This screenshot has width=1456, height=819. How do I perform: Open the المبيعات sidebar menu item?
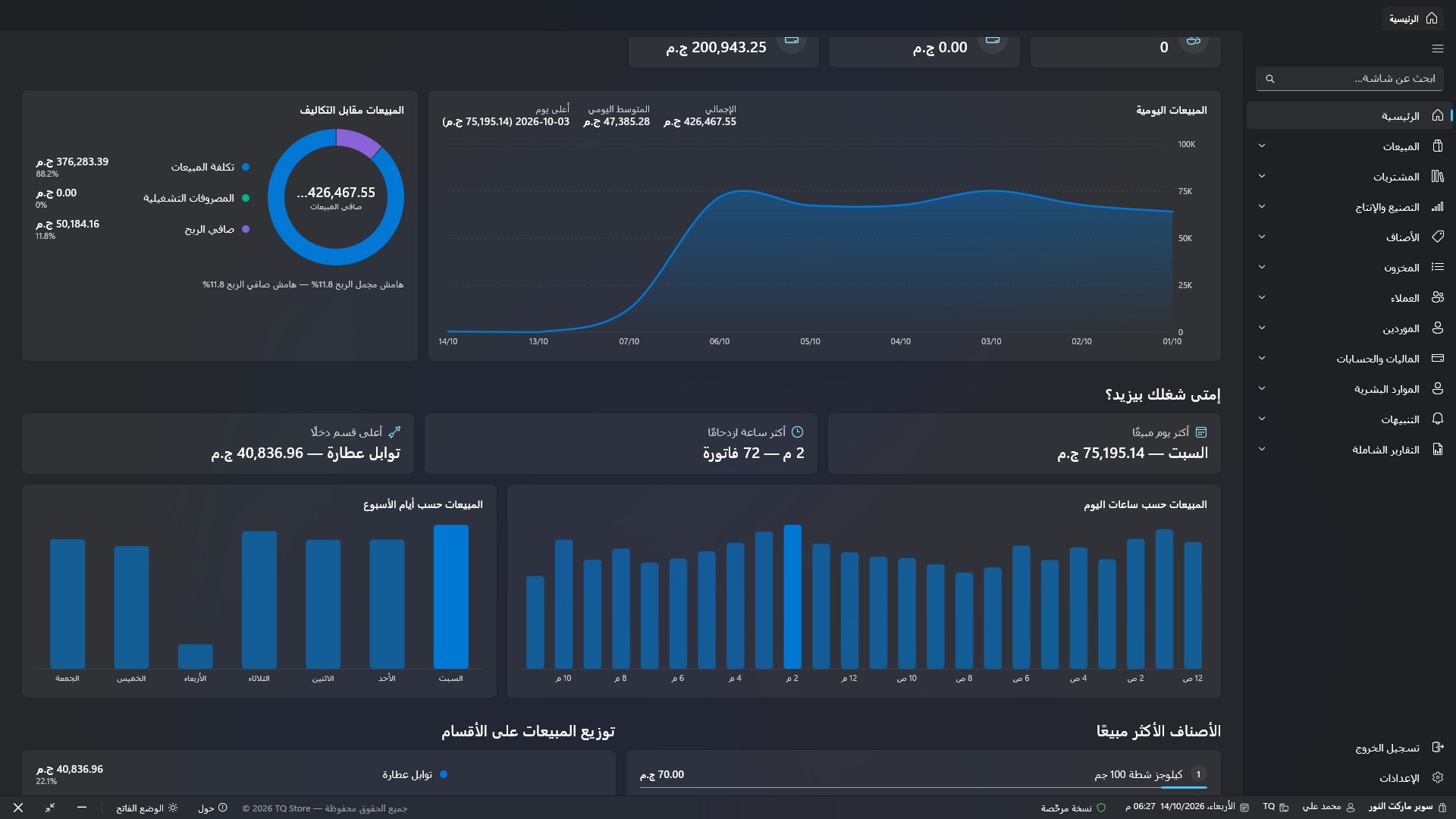(1350, 146)
